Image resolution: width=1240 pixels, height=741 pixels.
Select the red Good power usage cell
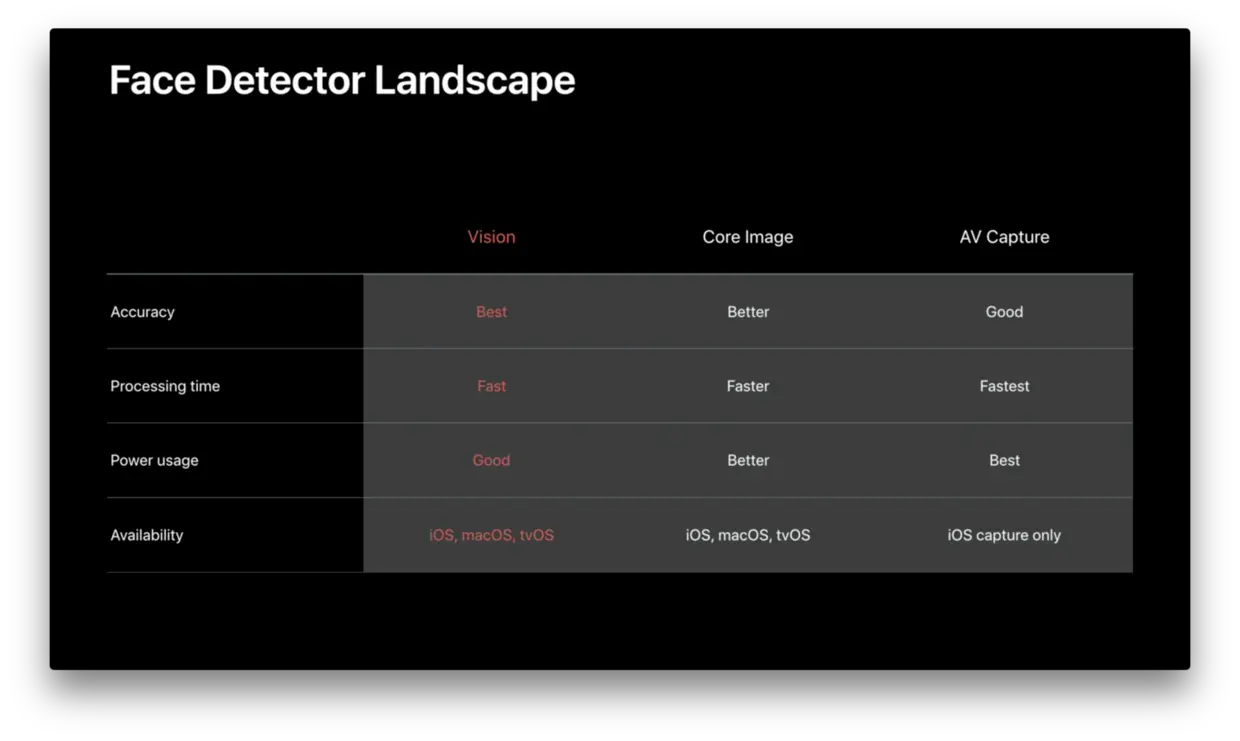point(492,460)
